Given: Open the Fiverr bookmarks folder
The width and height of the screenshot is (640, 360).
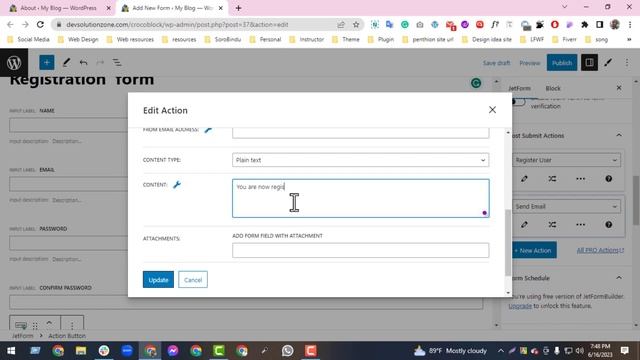Looking at the screenshot, I should (564, 40).
